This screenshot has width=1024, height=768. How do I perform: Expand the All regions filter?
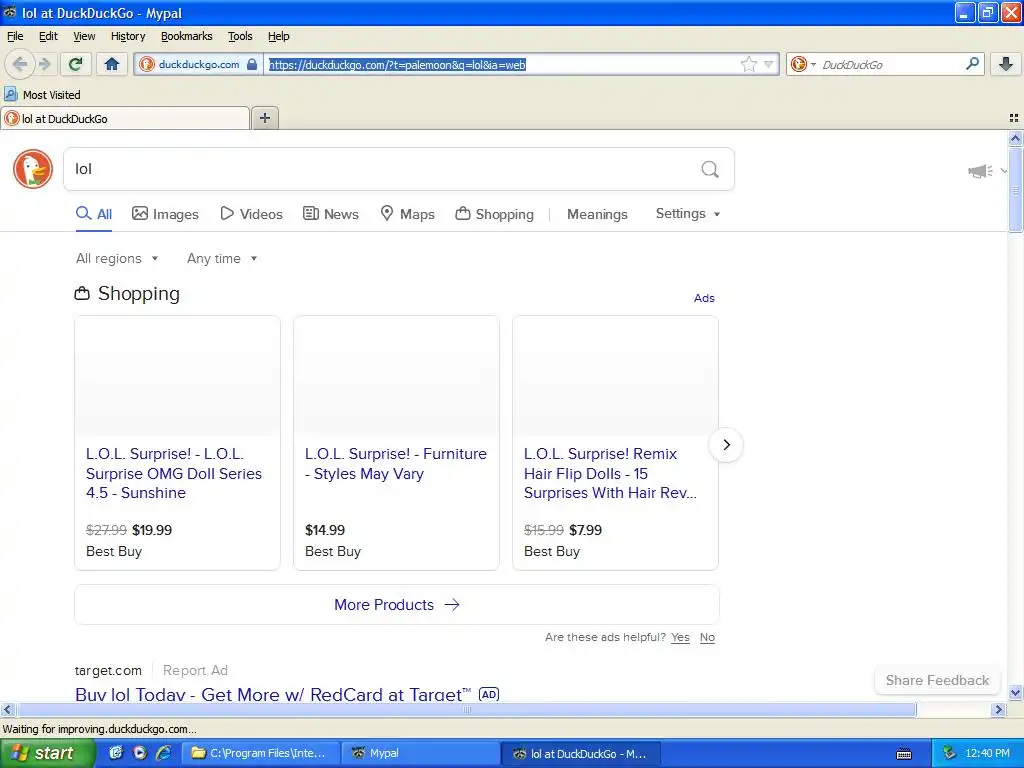point(117,259)
